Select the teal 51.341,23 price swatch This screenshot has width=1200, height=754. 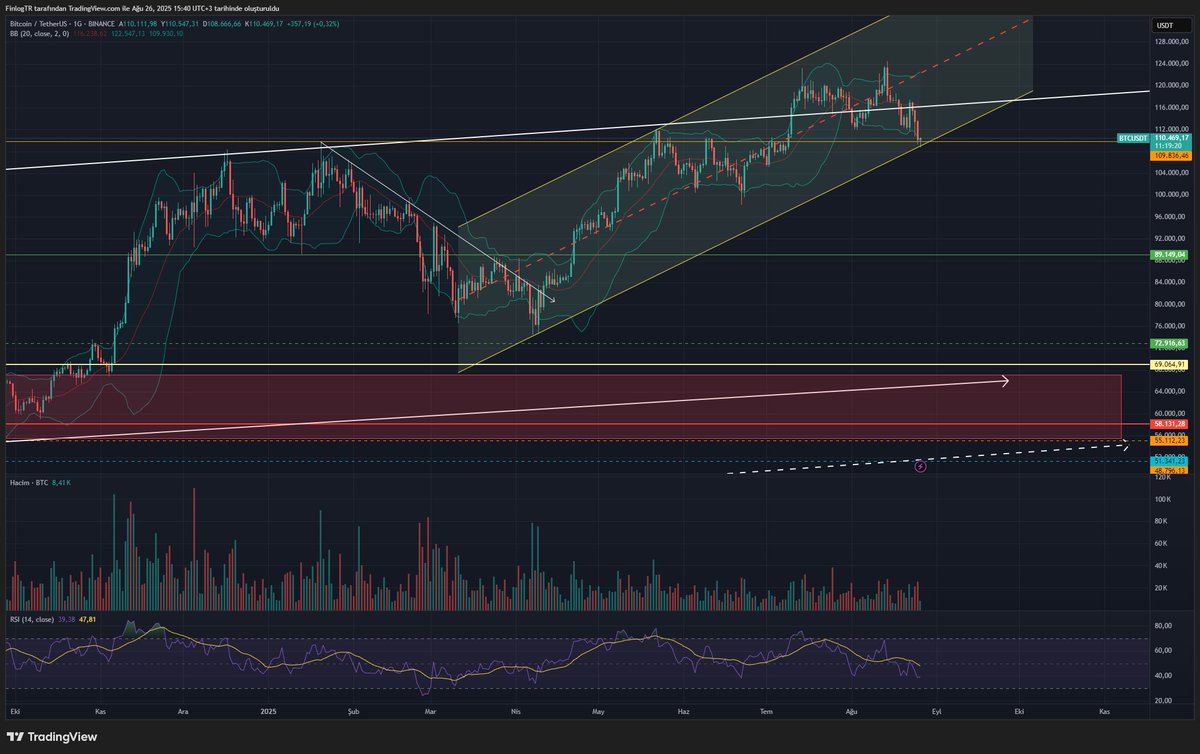(1169, 461)
